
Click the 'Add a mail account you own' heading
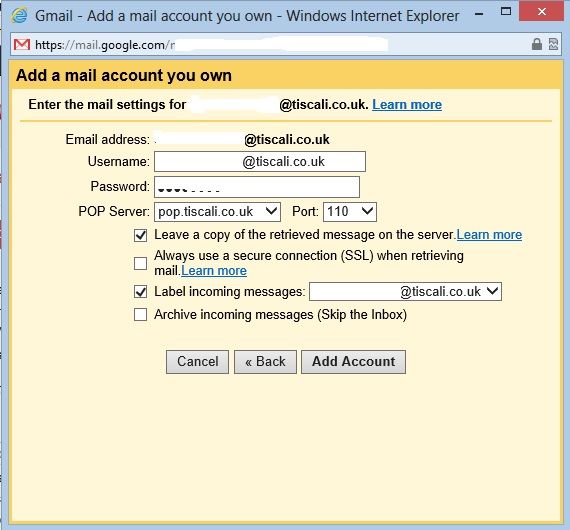tap(124, 76)
